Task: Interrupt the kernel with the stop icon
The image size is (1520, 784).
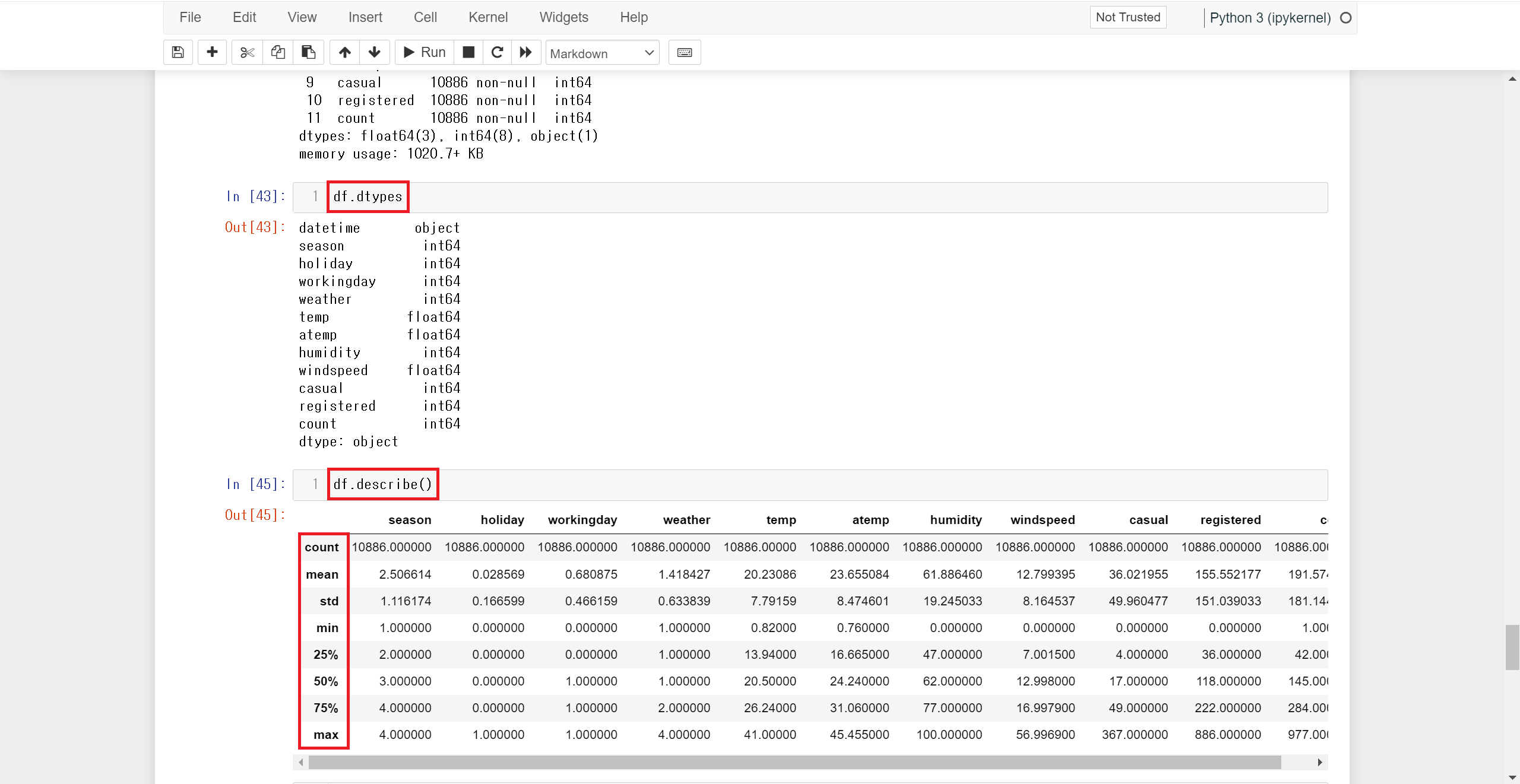Action: (468, 52)
